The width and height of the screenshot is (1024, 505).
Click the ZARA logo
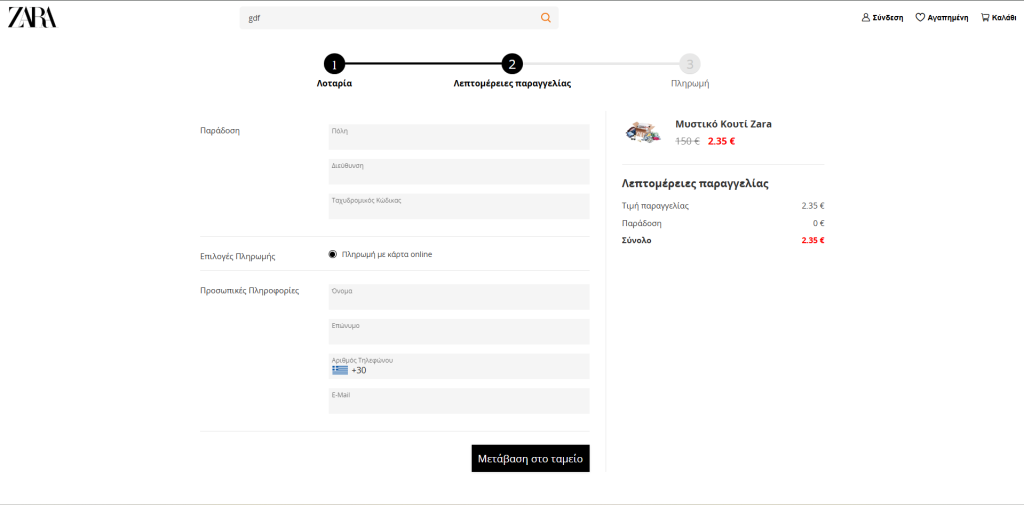tap(33, 18)
